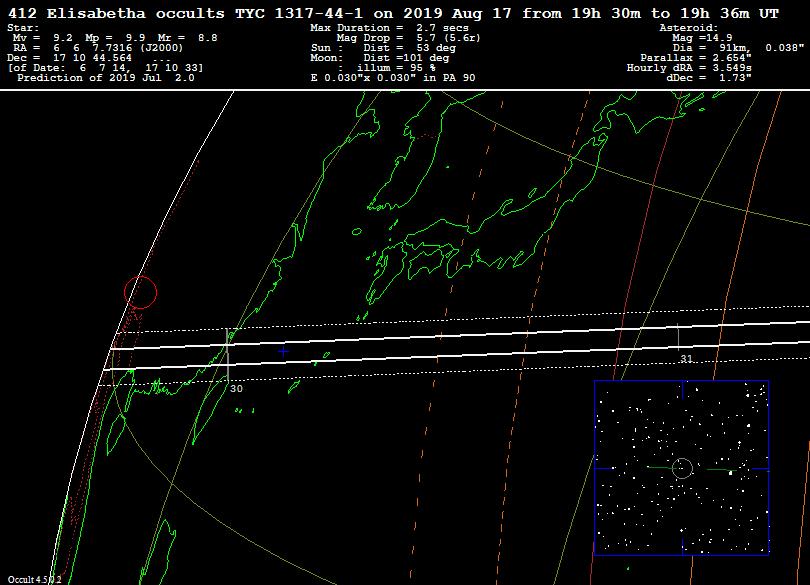Click the 'Asteroid:' heading
Screen dimensions: 810x585
tap(689, 28)
